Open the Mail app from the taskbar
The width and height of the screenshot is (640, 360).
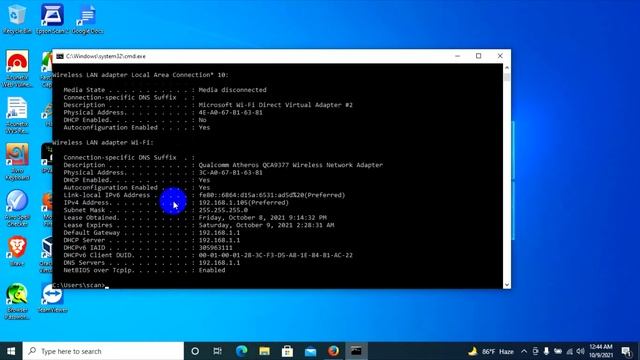tap(311, 351)
